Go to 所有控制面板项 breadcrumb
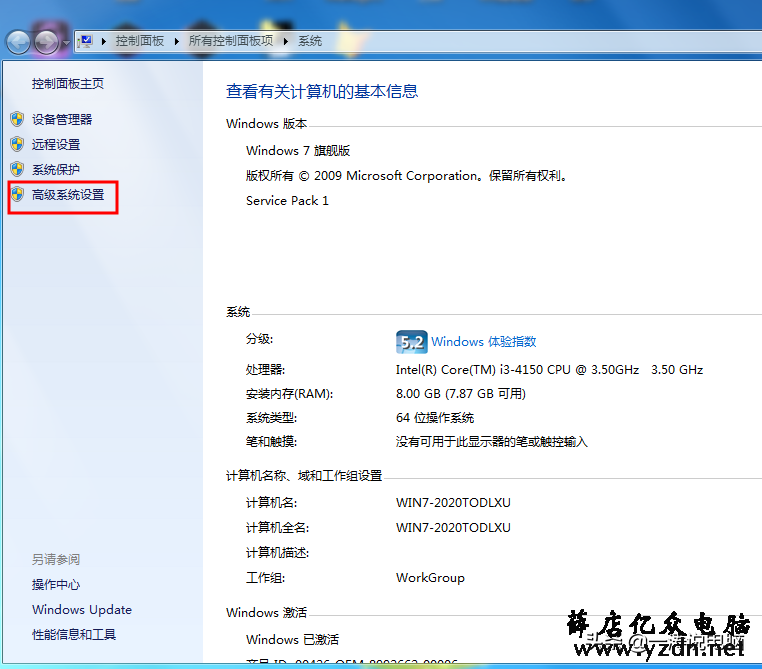Screen dimensions: 762x669 (x=231, y=41)
